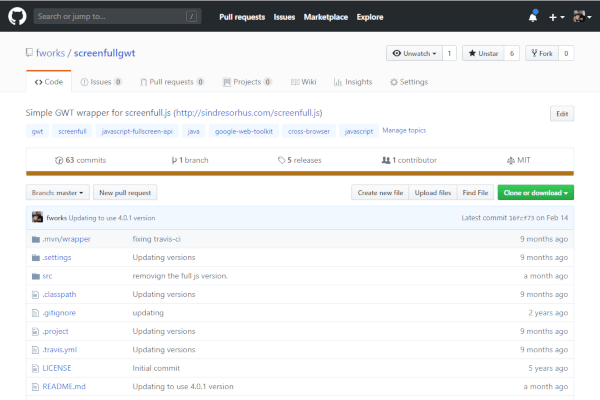Click the GitHub Octocat logo
The image size is (600, 400).
tap(15, 17)
